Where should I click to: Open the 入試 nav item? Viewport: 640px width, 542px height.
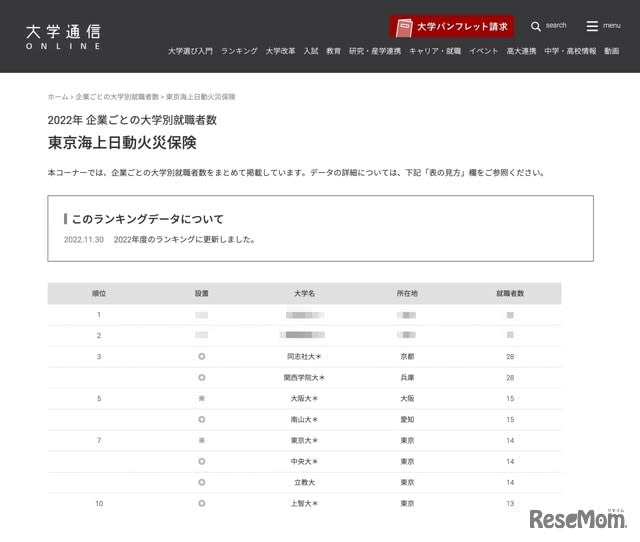coord(311,51)
